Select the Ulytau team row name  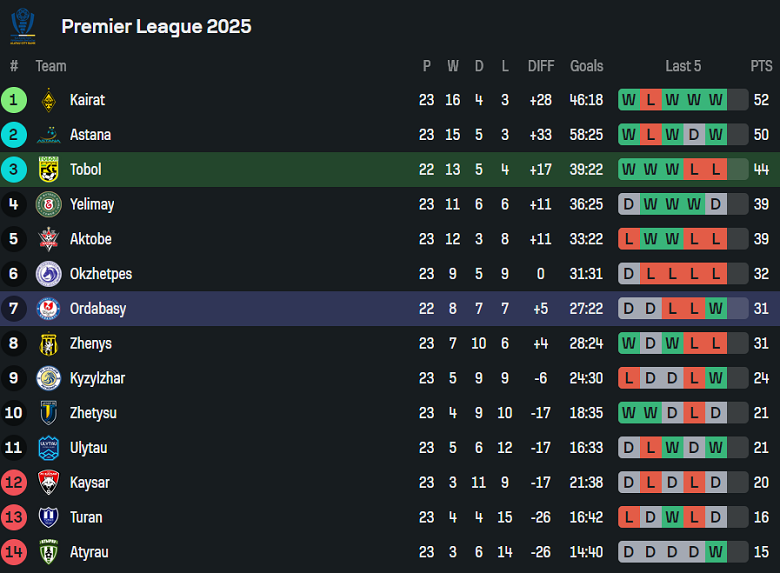pos(88,448)
